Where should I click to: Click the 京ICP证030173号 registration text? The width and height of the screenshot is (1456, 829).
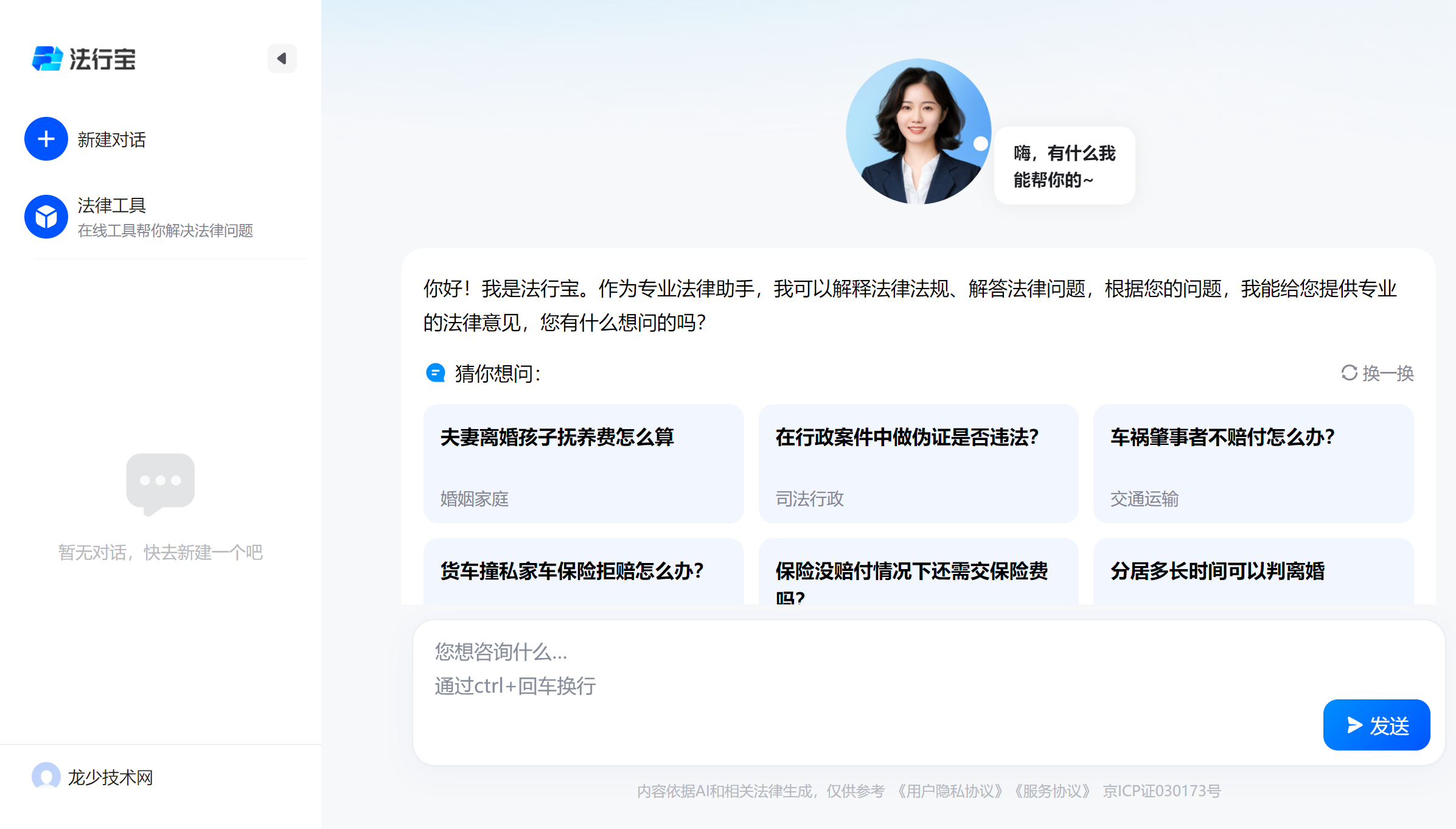pyautogui.click(x=1162, y=791)
